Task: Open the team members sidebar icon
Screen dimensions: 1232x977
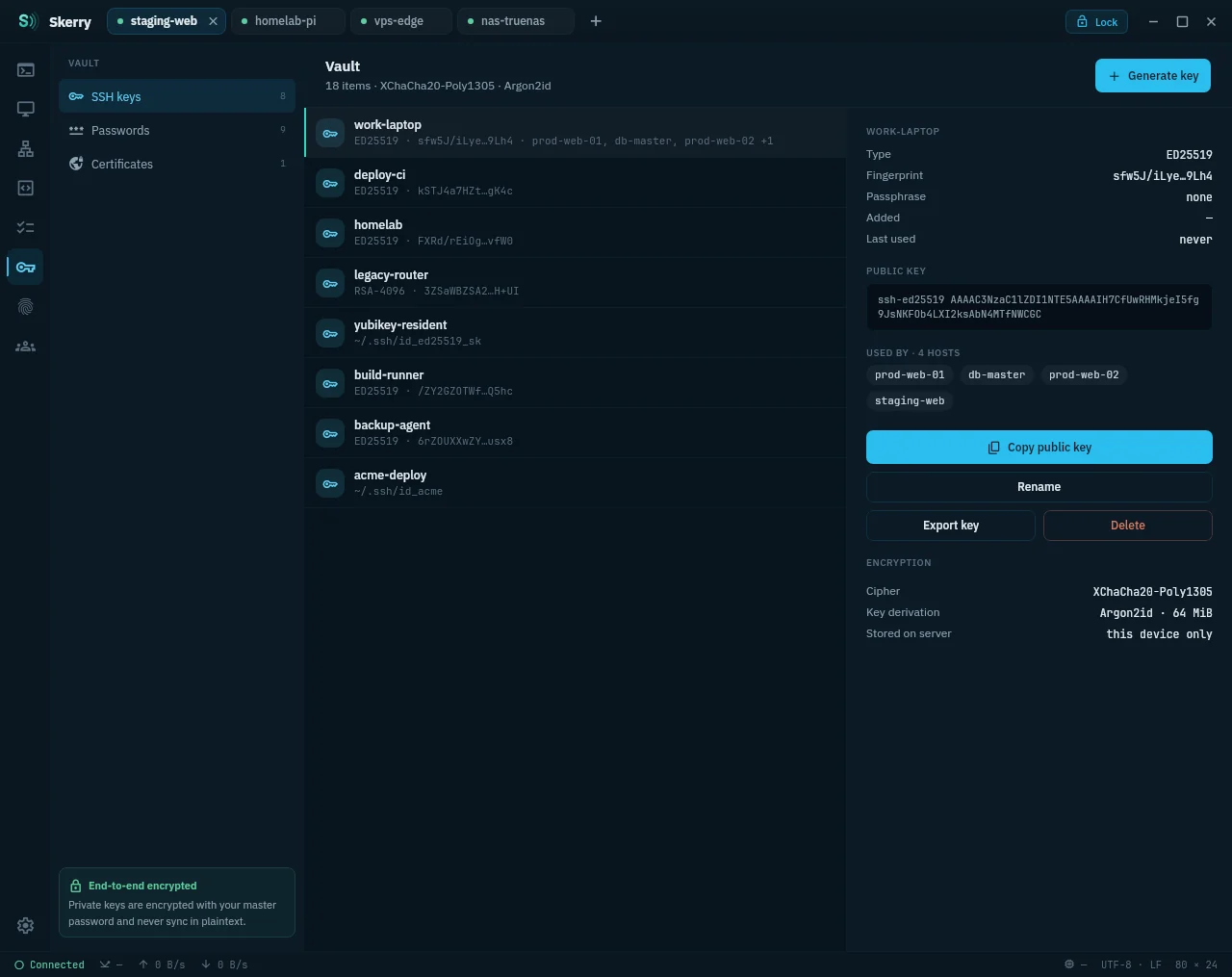Action: [26, 346]
